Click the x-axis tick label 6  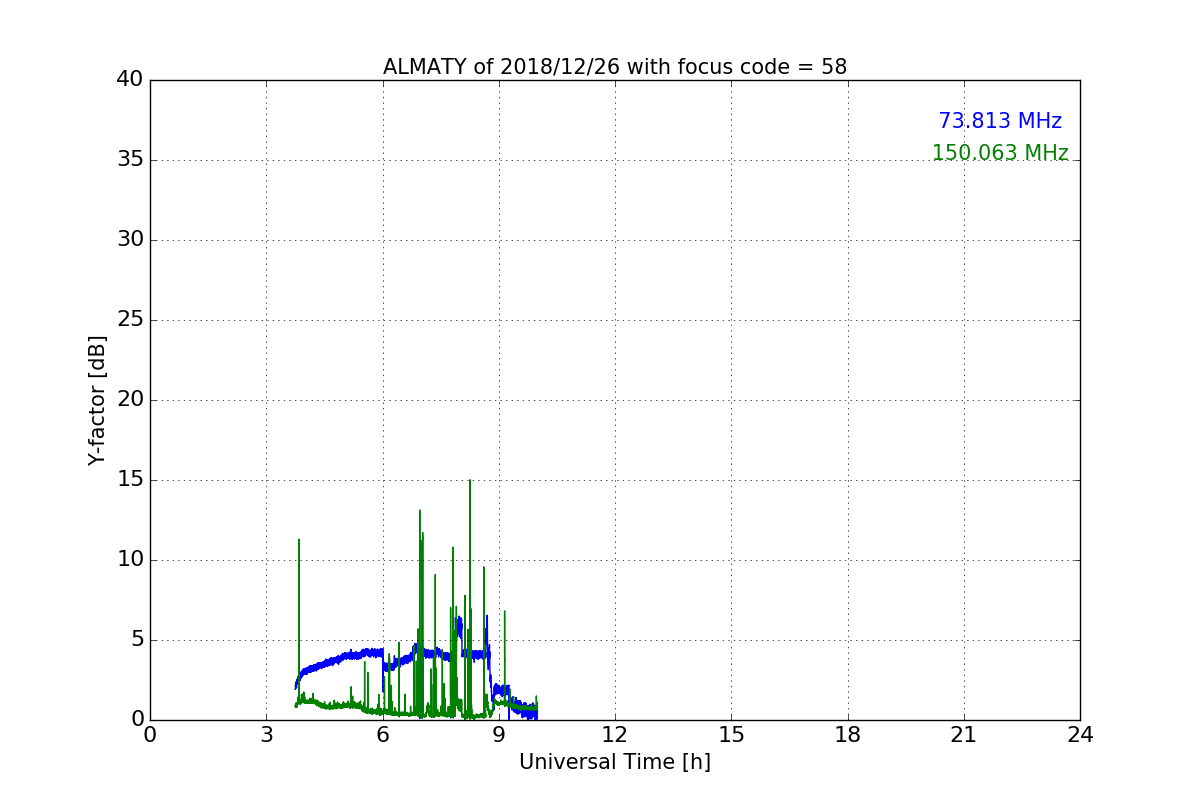pos(383,735)
